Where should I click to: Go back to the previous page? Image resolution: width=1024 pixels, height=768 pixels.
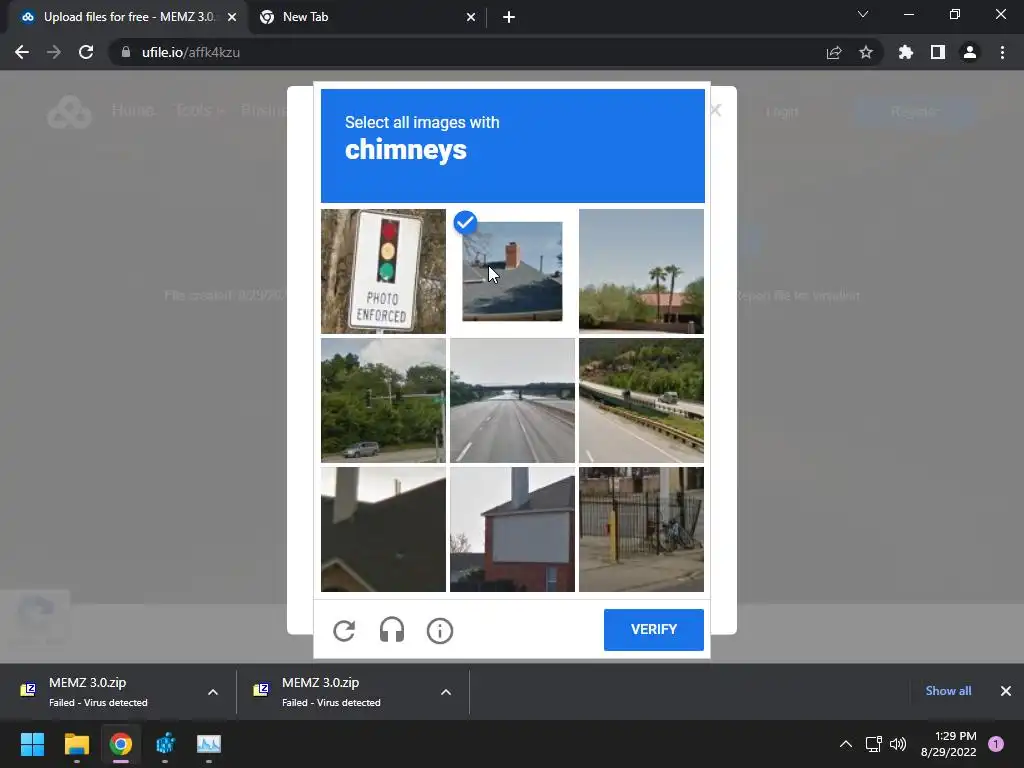click(x=22, y=52)
